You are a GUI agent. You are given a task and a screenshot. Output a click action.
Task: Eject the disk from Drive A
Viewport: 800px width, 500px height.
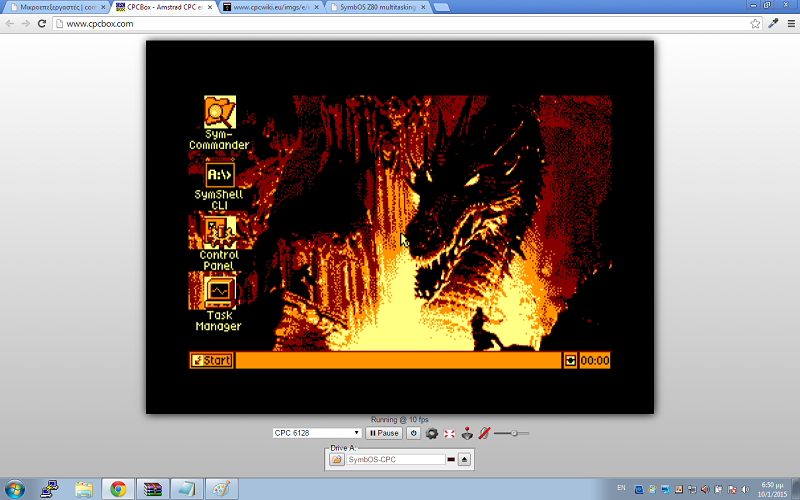click(464, 459)
